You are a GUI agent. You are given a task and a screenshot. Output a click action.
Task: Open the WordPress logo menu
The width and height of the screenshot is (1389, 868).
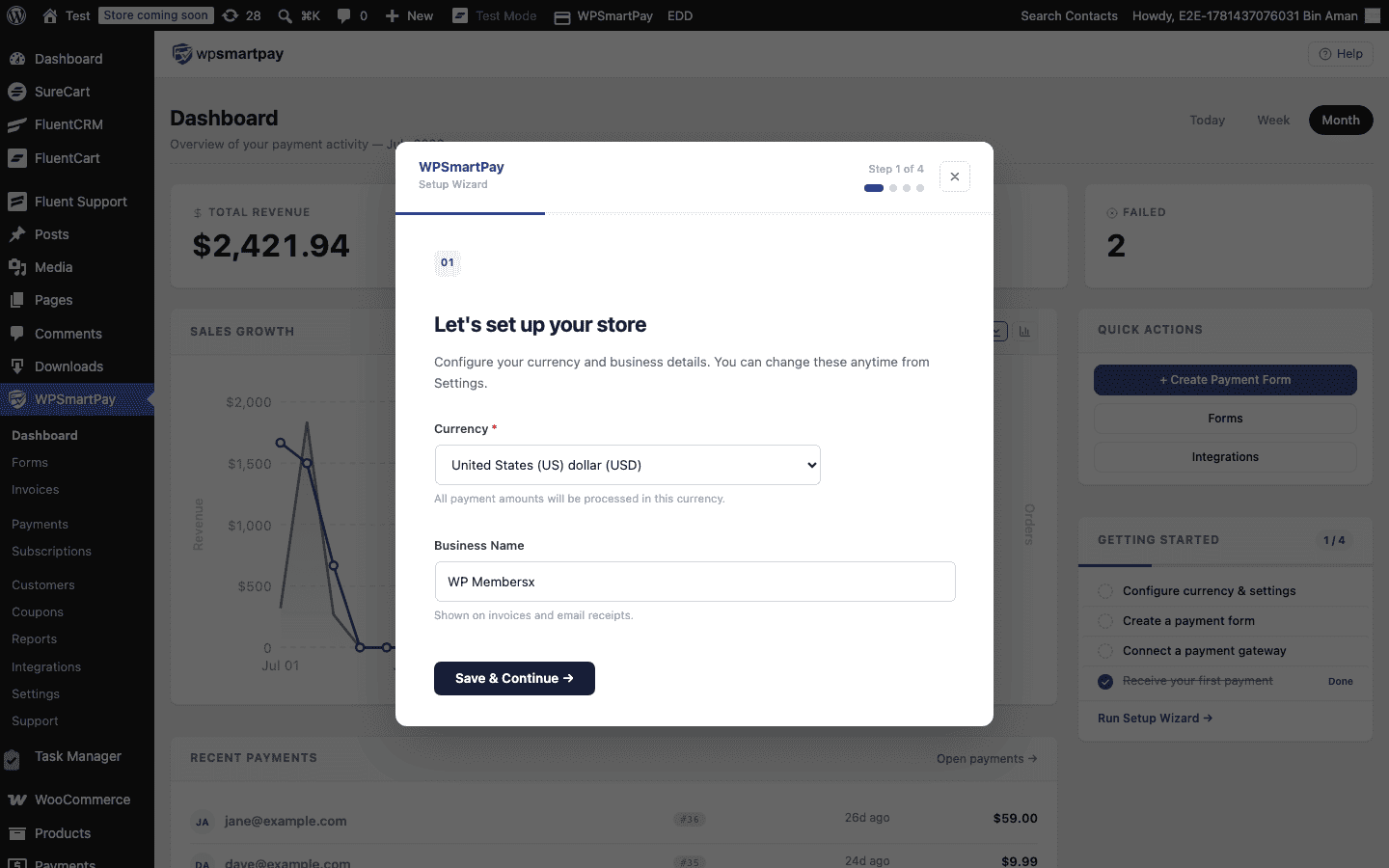[x=16, y=15]
